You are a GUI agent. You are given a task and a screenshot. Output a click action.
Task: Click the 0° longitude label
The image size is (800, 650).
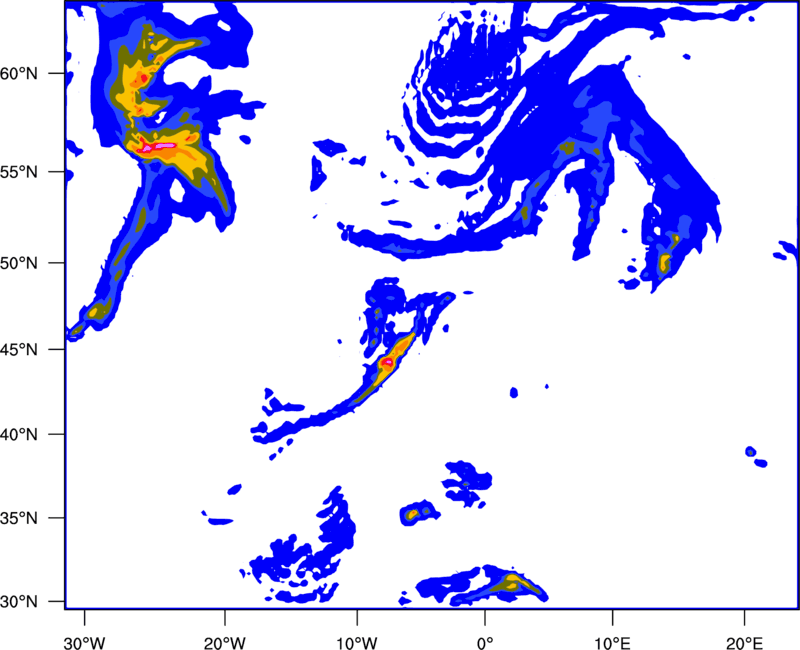485,643
